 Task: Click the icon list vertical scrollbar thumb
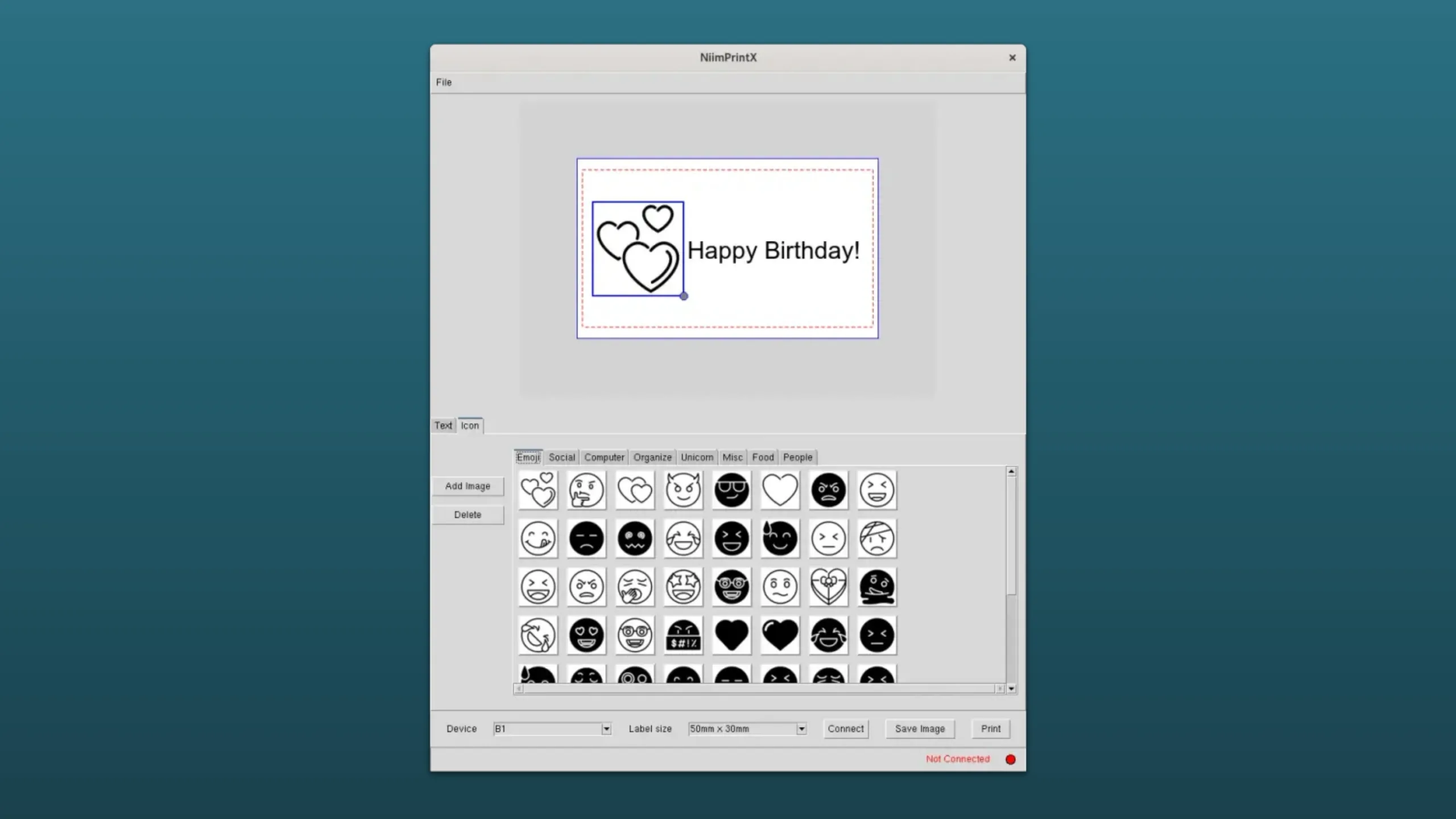pos(1011,536)
